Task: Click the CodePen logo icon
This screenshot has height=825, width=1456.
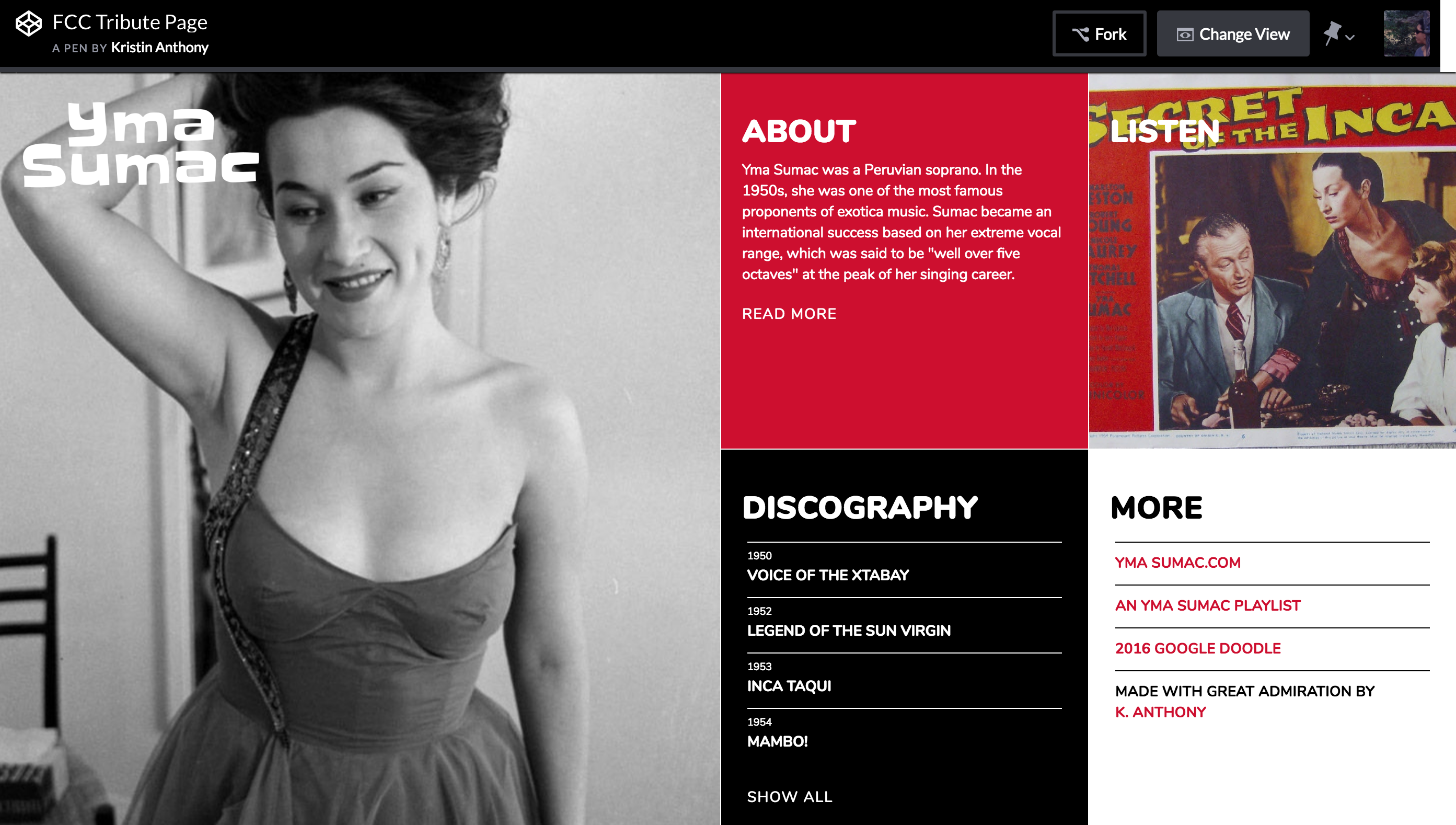Action: click(28, 24)
